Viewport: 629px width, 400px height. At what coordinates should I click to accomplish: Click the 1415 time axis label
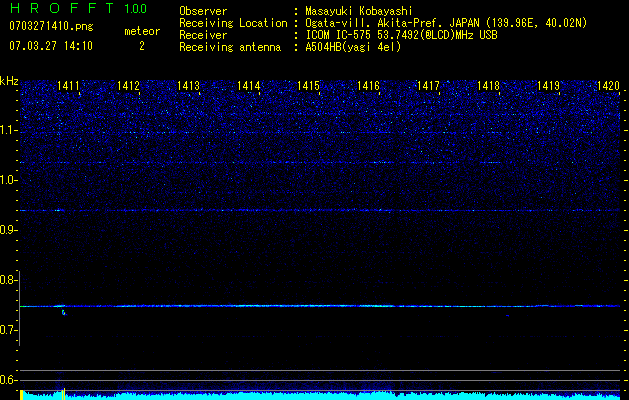[x=308, y=85]
